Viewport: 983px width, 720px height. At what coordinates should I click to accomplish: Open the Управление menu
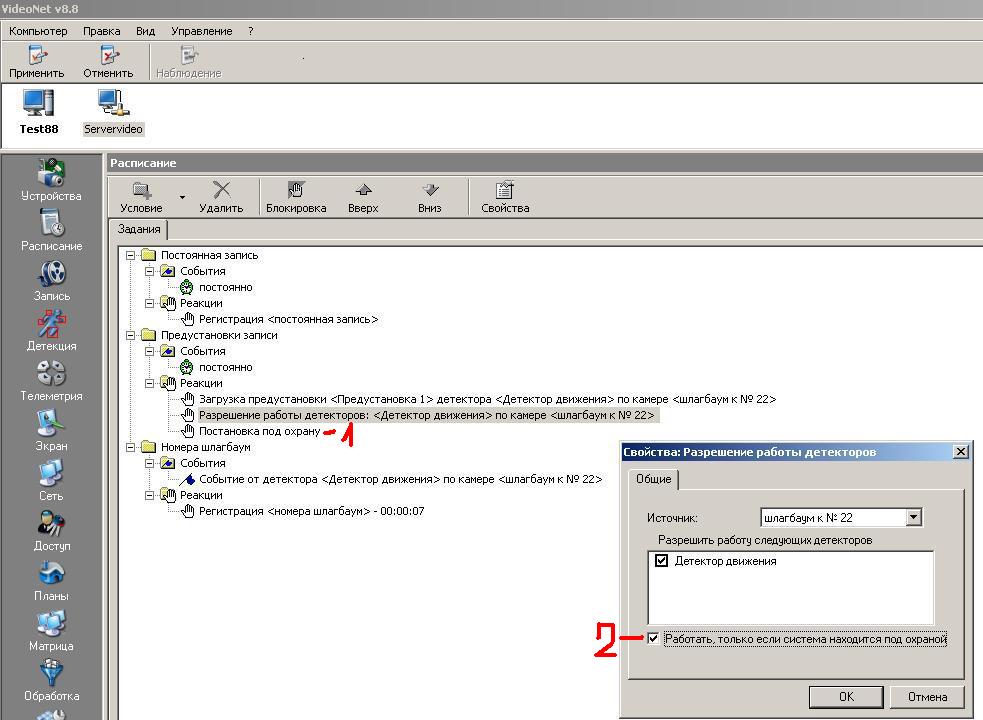[201, 31]
